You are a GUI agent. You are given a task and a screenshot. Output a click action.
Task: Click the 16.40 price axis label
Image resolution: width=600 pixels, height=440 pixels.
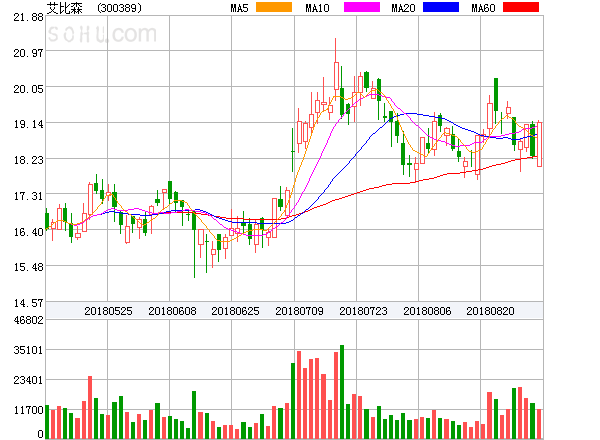tap(28, 232)
